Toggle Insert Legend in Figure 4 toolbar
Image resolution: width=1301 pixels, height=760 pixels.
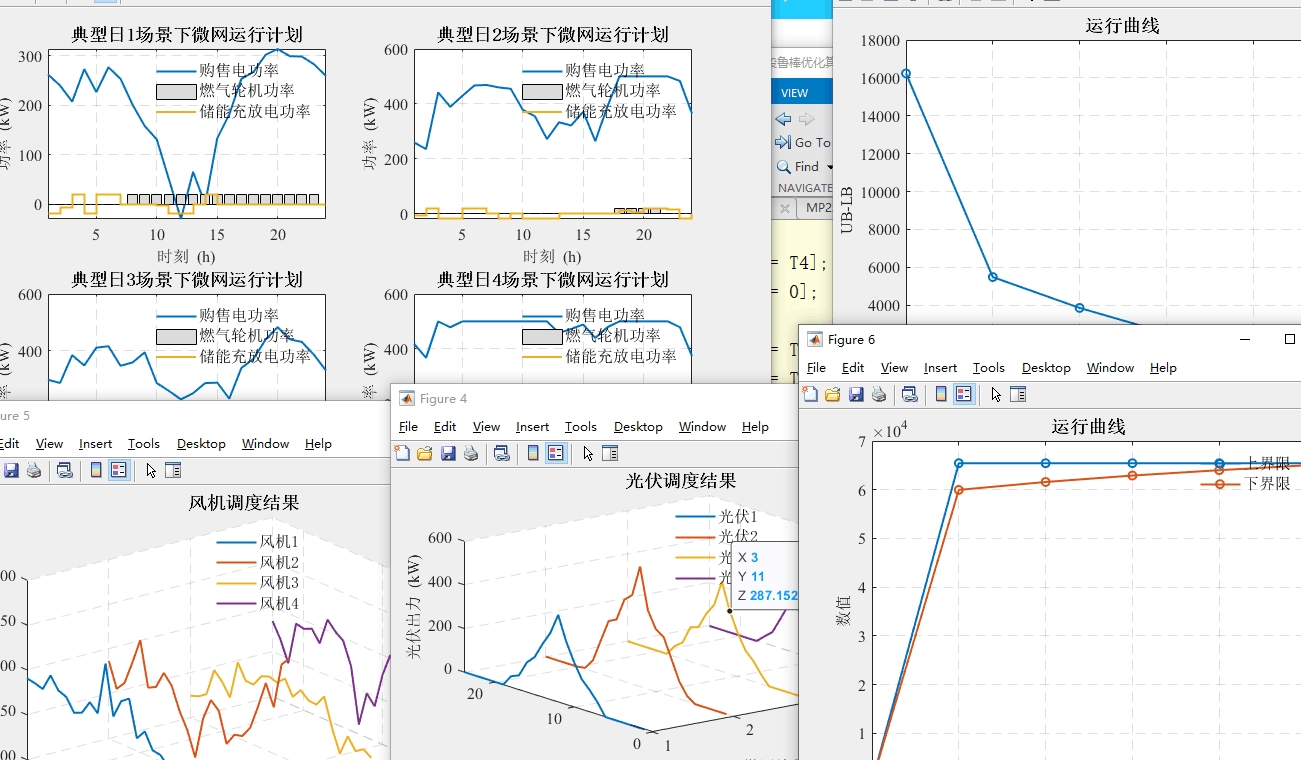coord(556,453)
